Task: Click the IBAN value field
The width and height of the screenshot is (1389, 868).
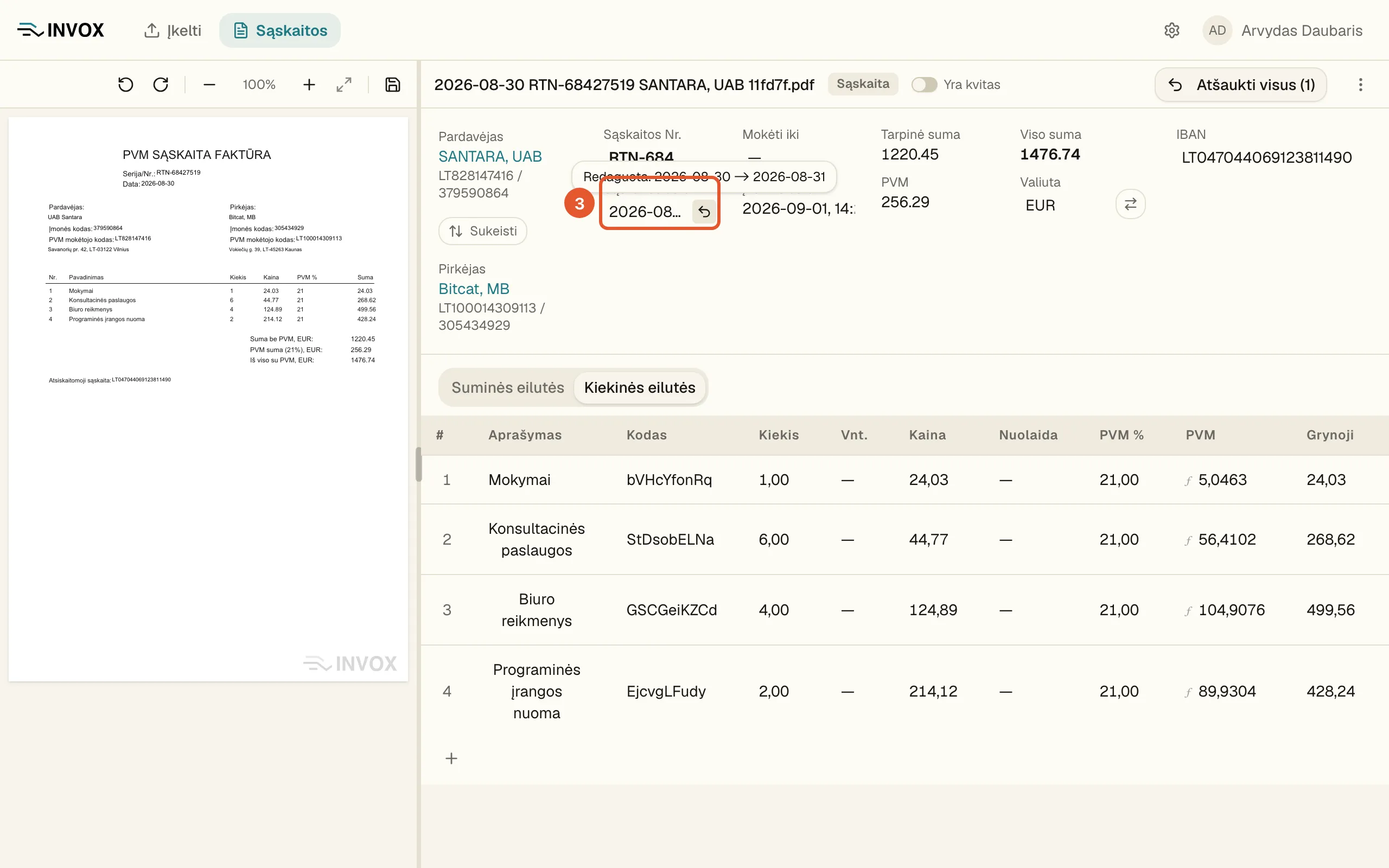Action: 1266,157
